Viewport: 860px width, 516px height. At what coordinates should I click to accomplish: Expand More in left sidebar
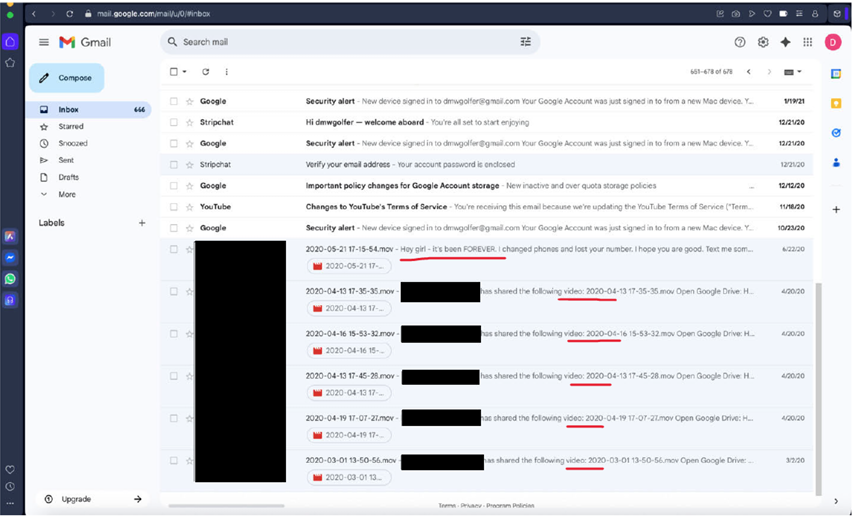67,194
